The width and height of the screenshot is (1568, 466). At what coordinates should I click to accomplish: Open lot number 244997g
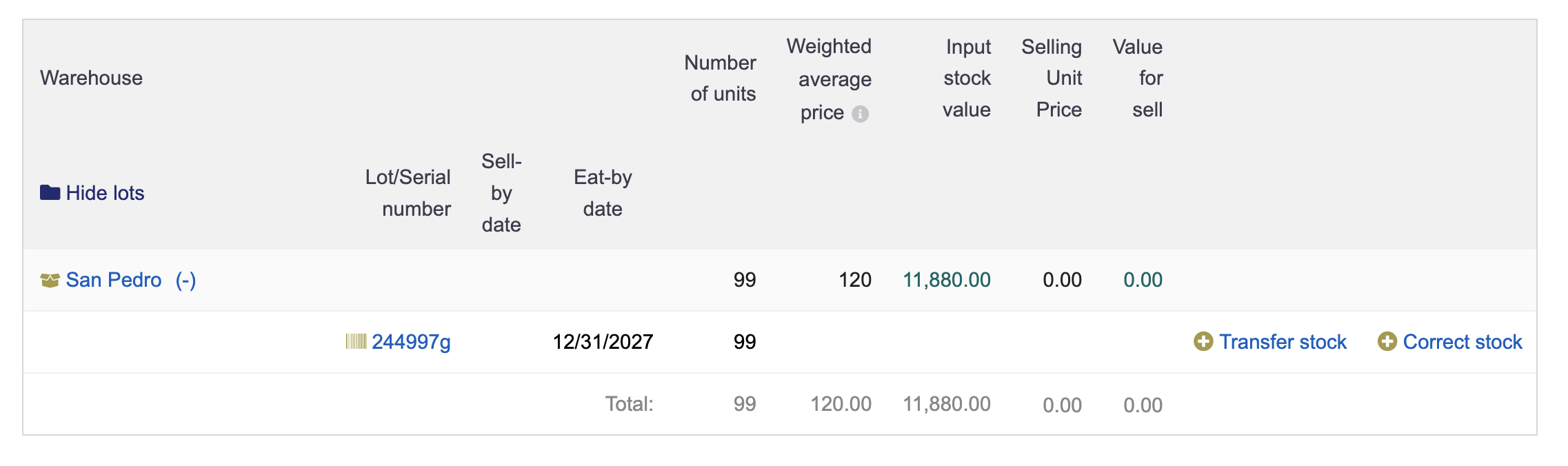[411, 342]
